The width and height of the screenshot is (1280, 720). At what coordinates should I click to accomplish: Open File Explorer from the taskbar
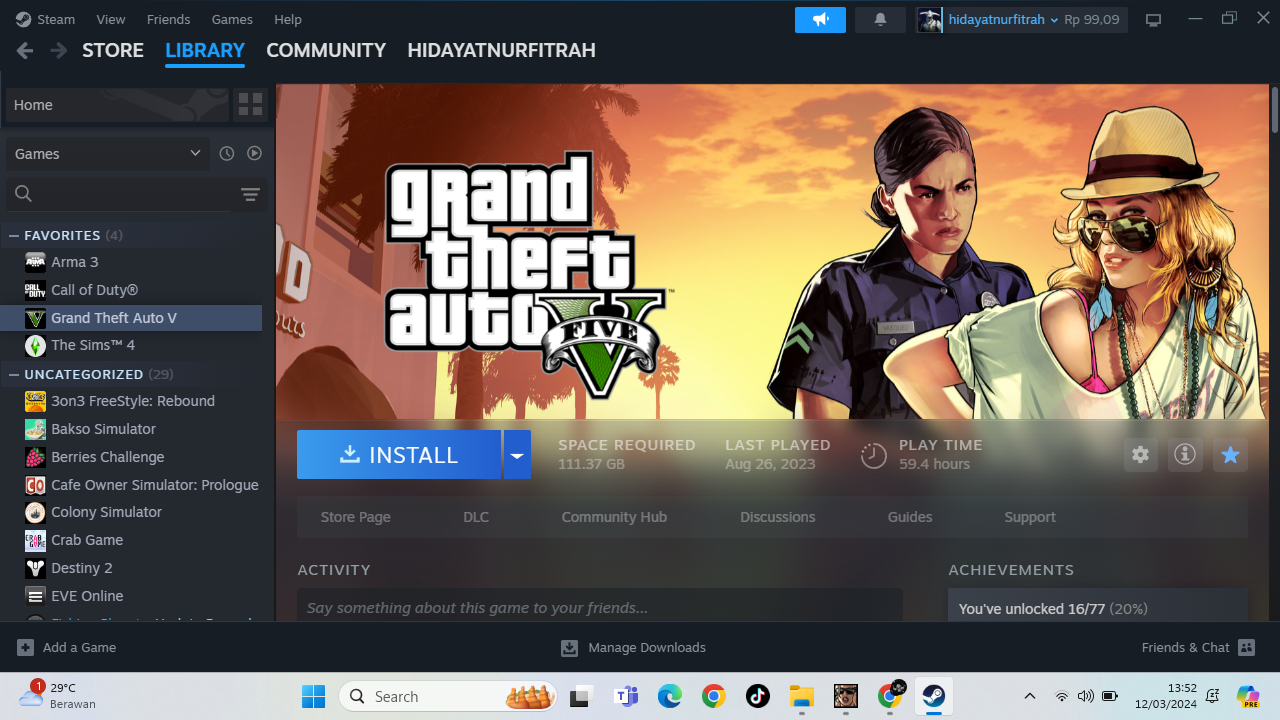(801, 696)
